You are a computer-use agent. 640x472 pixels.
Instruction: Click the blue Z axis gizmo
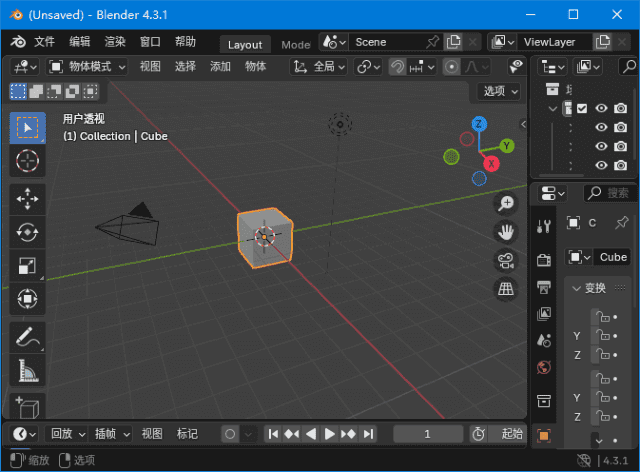coord(479,123)
